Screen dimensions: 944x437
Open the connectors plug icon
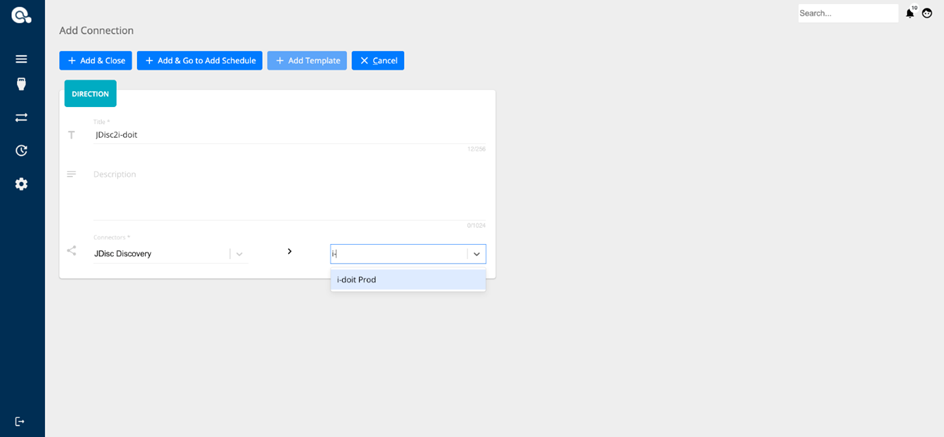click(x=21, y=85)
